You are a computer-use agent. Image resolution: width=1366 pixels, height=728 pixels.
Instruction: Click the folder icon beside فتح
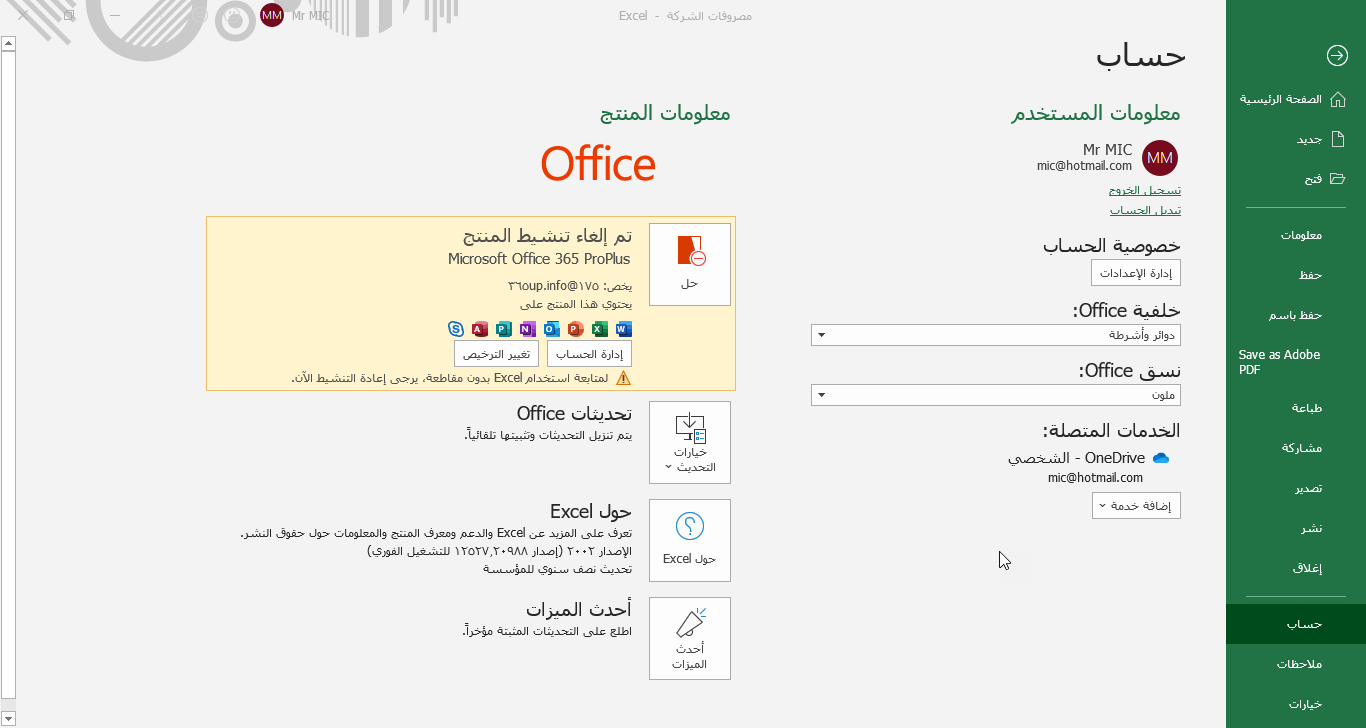(x=1338, y=179)
